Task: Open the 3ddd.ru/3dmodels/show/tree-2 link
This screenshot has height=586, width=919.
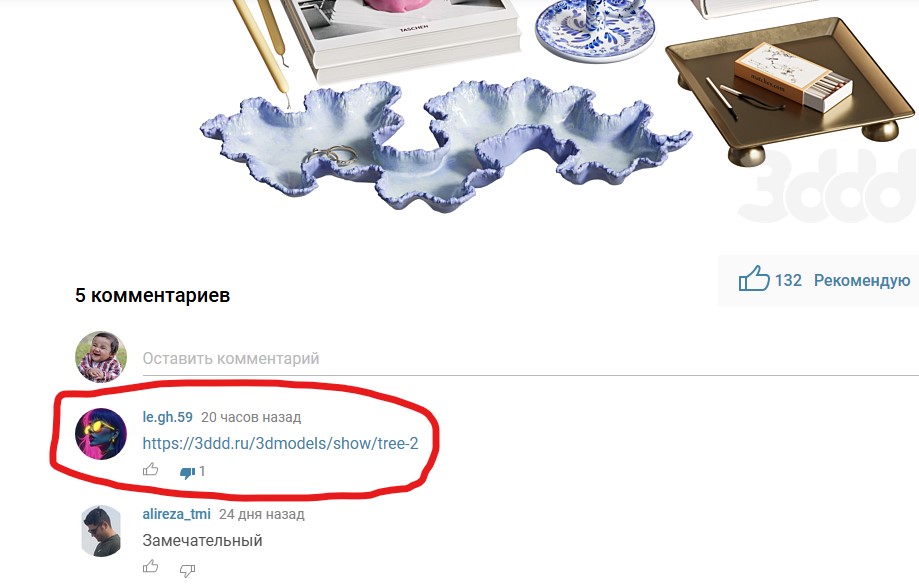Action: [x=280, y=443]
